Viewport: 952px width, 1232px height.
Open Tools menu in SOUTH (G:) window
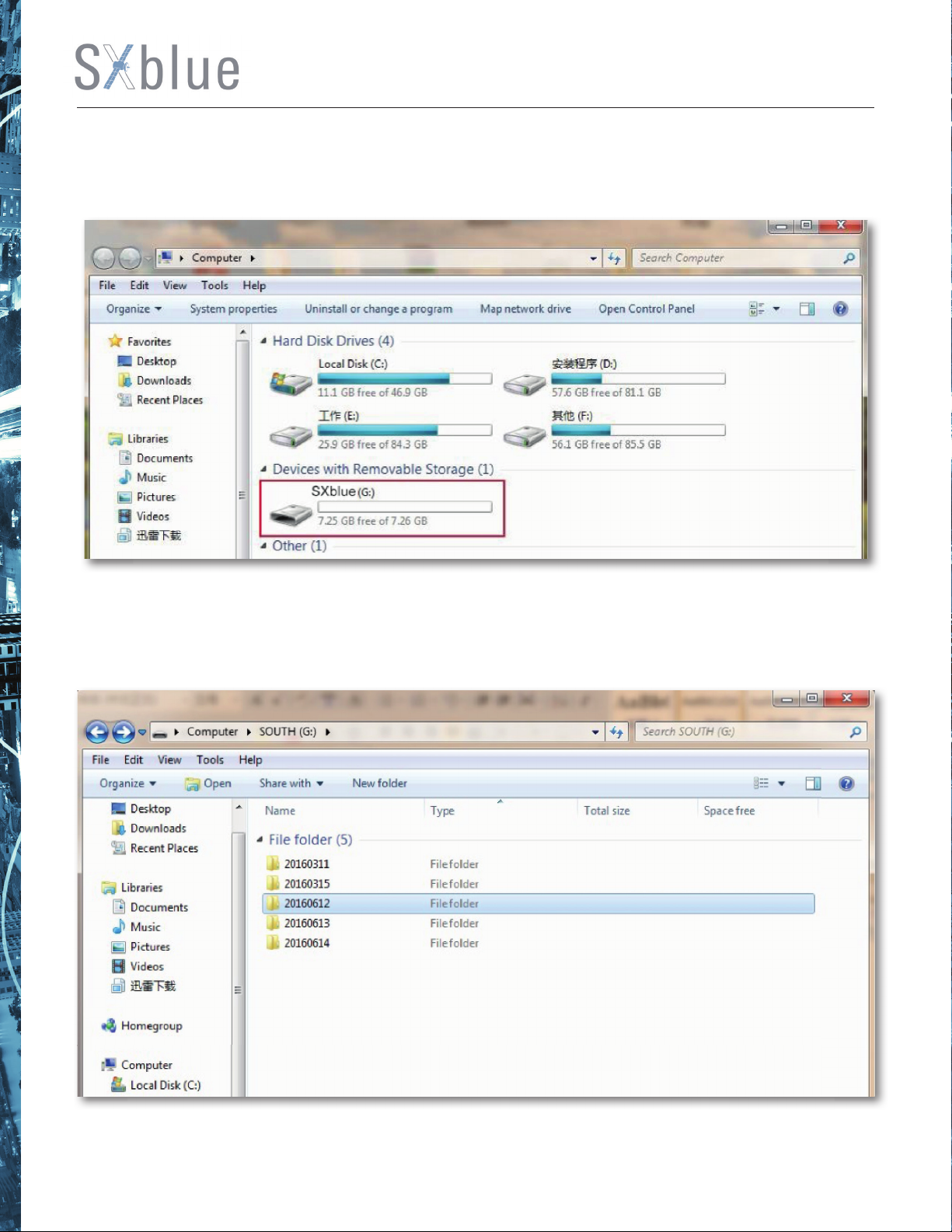click(210, 759)
